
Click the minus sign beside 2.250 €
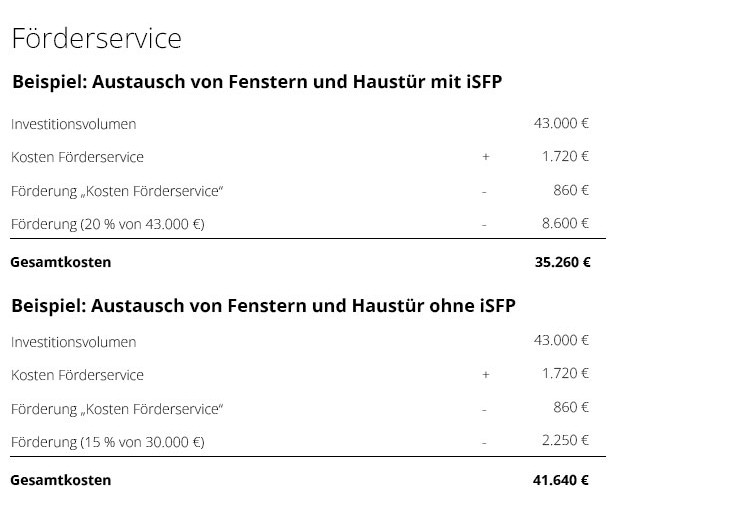tap(484, 442)
